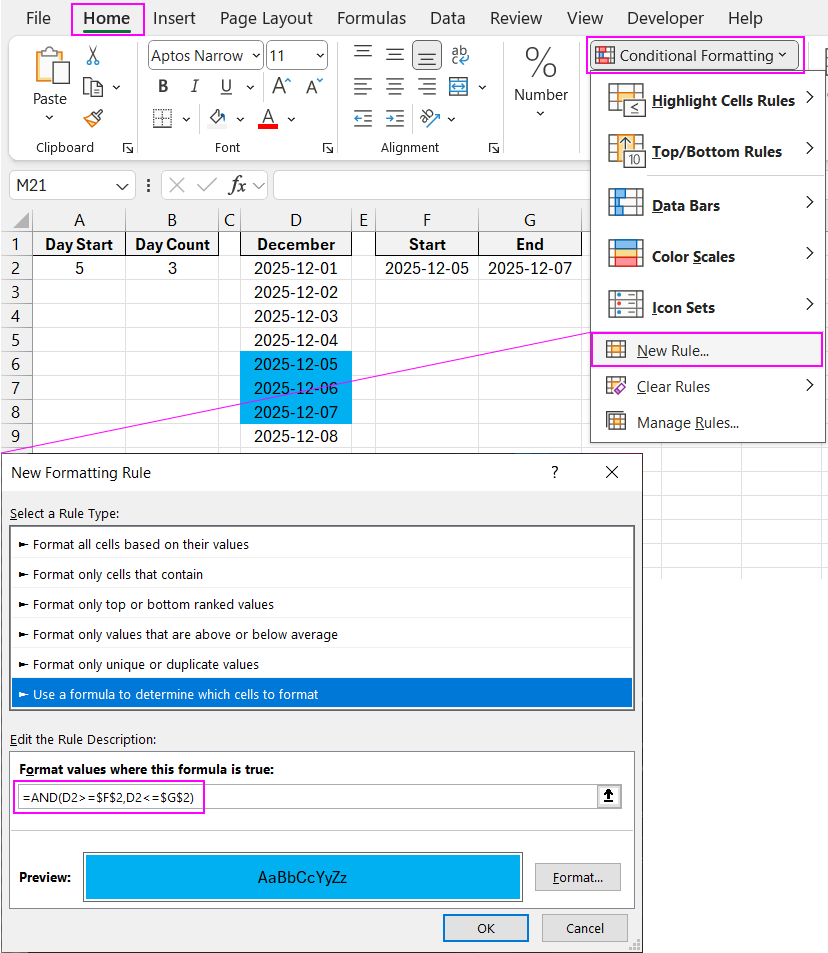
Task: Click the dialog Help question mark
Action: [555, 472]
